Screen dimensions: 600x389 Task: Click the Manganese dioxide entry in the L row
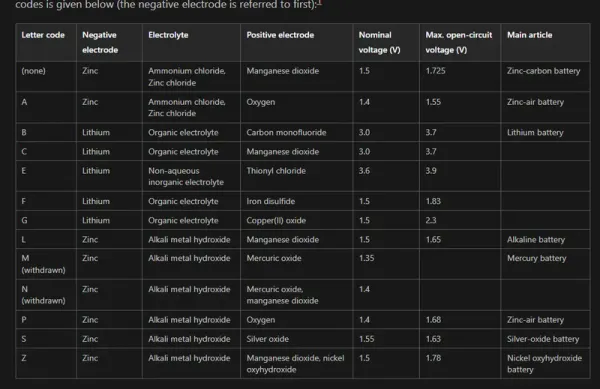pyautogui.click(x=282, y=239)
